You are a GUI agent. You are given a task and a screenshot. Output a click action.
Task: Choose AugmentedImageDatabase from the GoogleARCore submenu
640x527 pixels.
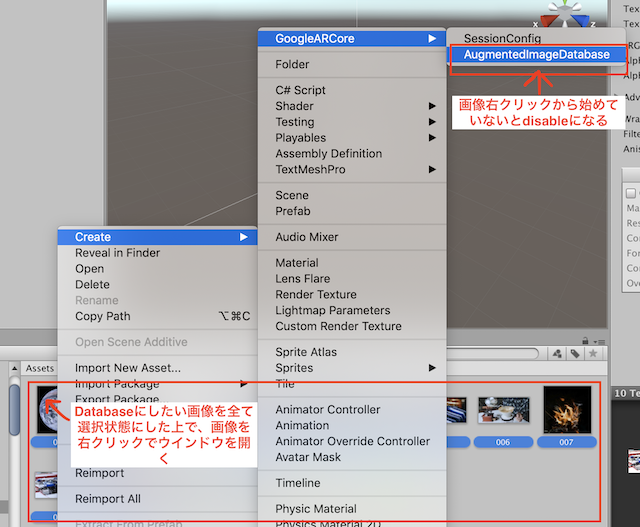pos(536,54)
